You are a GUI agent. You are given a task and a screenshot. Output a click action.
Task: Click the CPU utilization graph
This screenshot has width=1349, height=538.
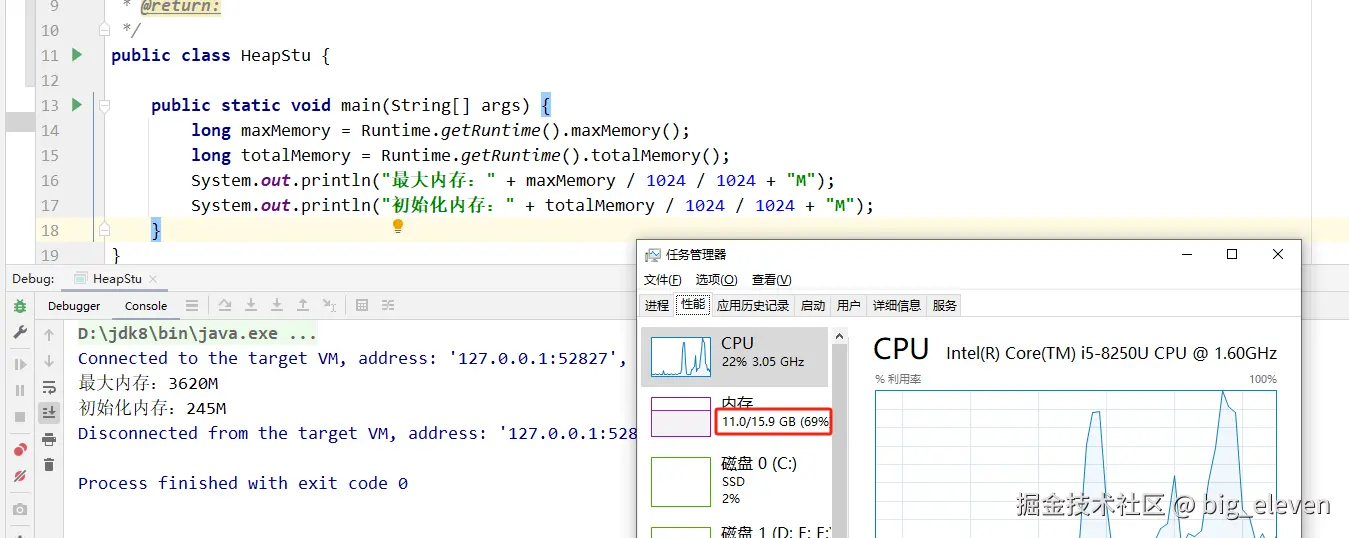pos(1076,464)
